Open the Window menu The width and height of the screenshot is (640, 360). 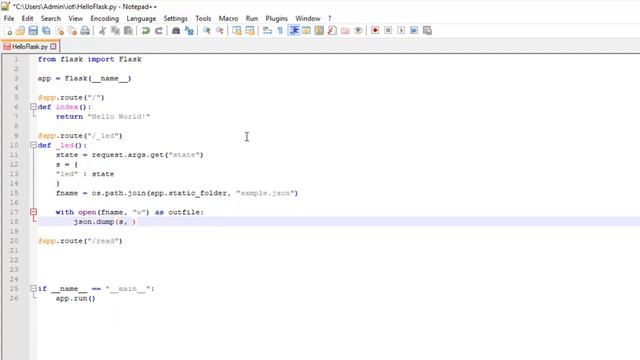[308, 18]
